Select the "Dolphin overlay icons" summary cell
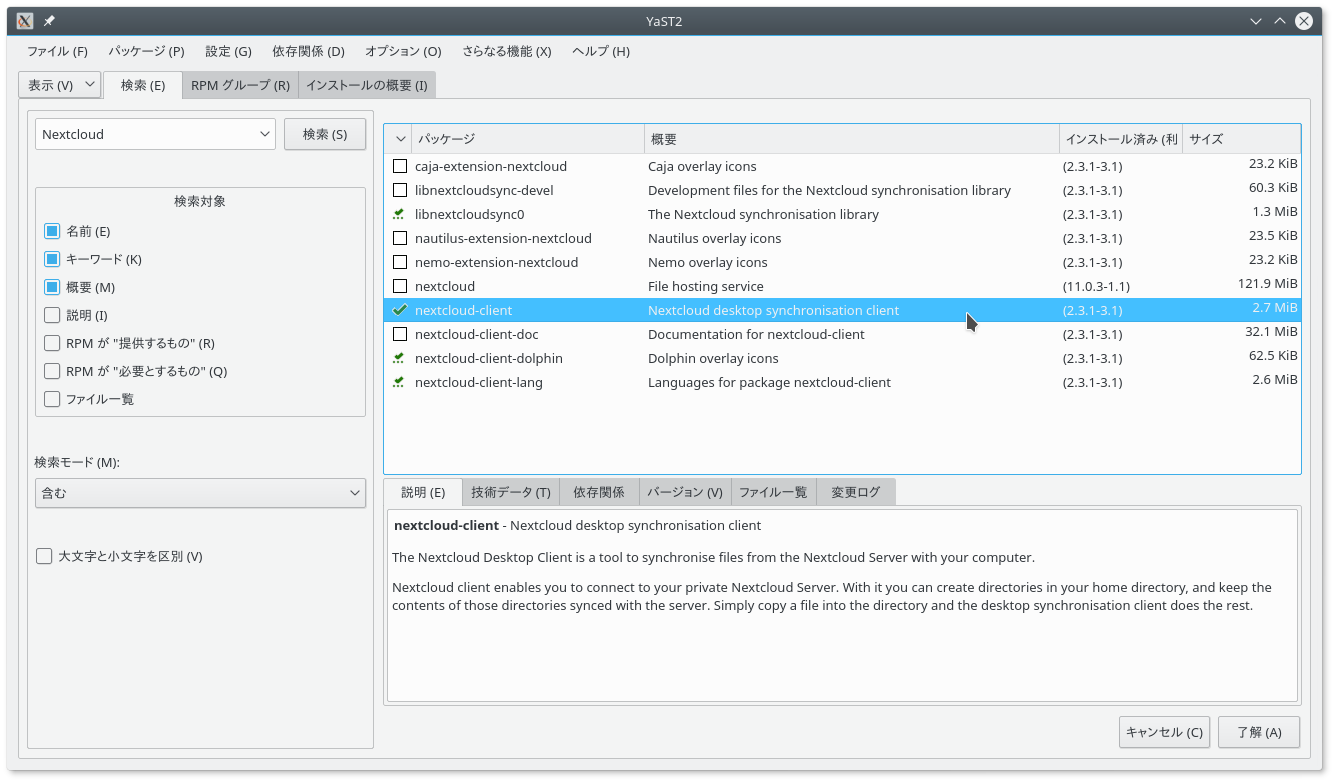 click(x=713, y=358)
